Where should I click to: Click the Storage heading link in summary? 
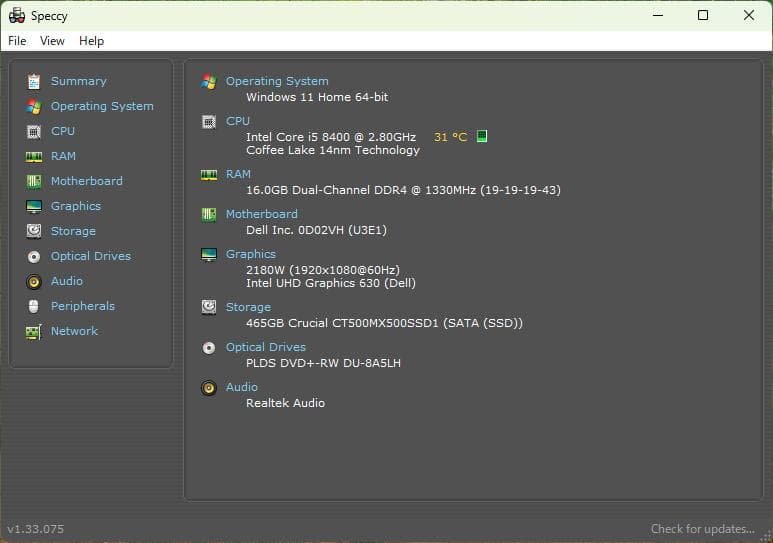click(248, 307)
